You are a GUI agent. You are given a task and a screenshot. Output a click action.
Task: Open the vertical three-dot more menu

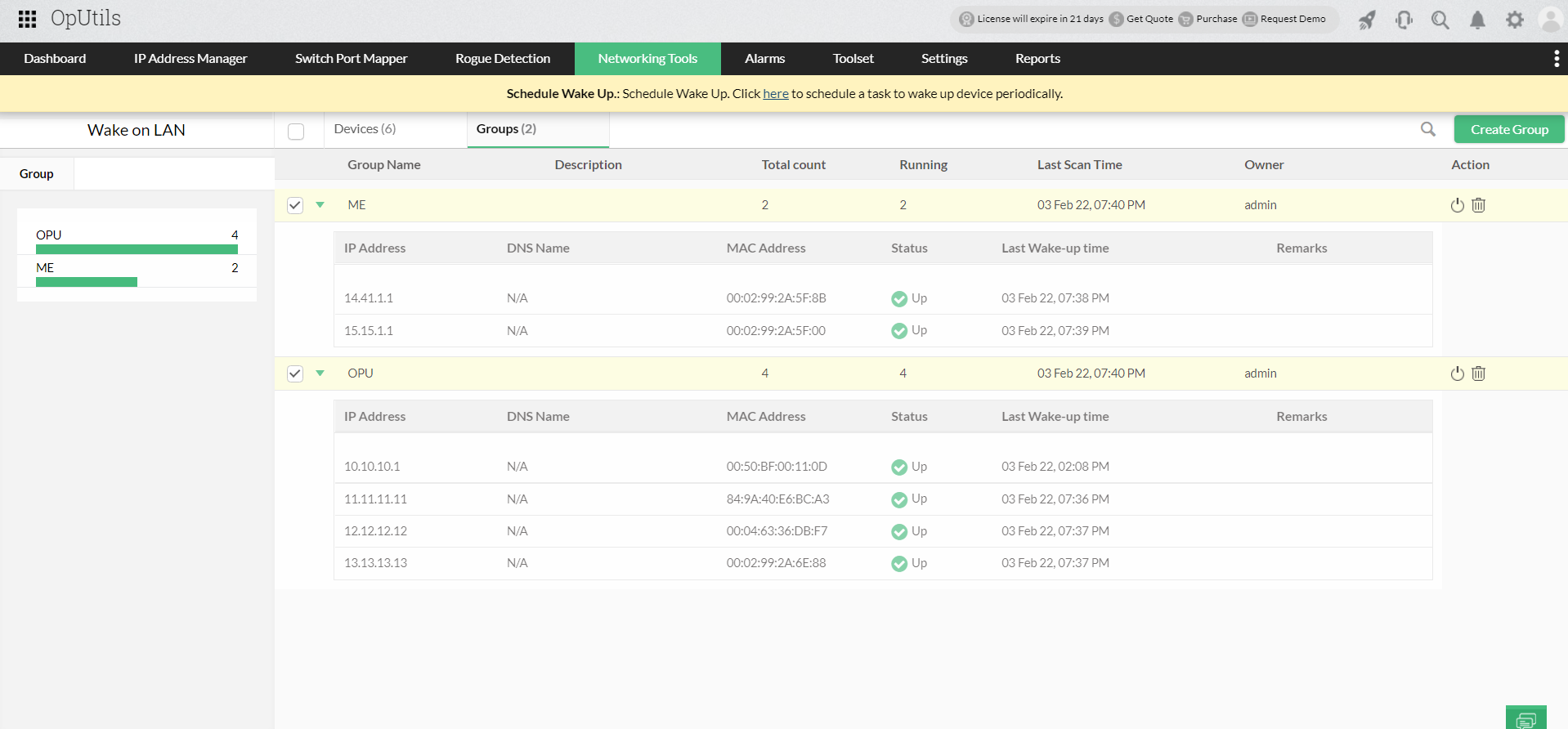[x=1556, y=59]
